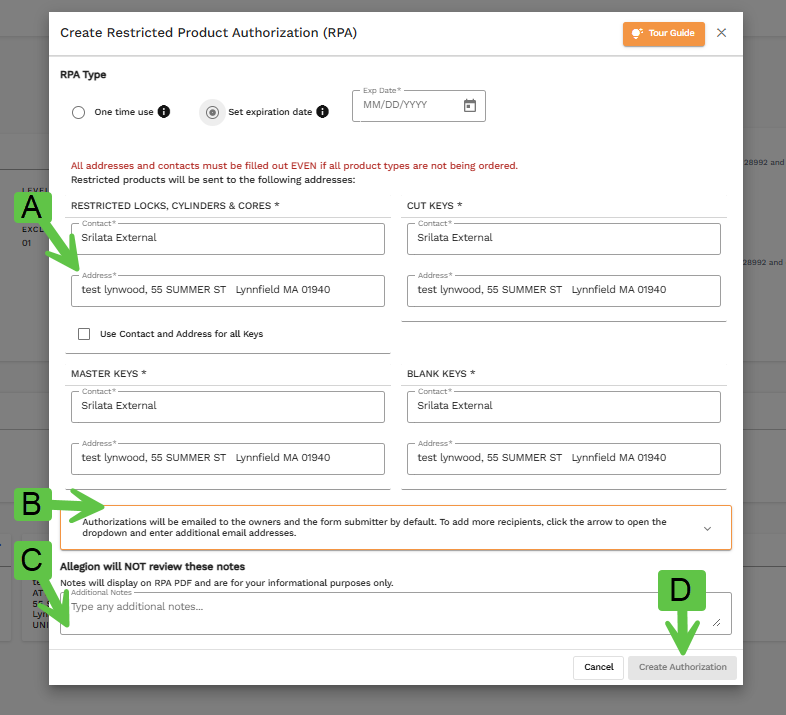Click info icon next to One time use

164,112
